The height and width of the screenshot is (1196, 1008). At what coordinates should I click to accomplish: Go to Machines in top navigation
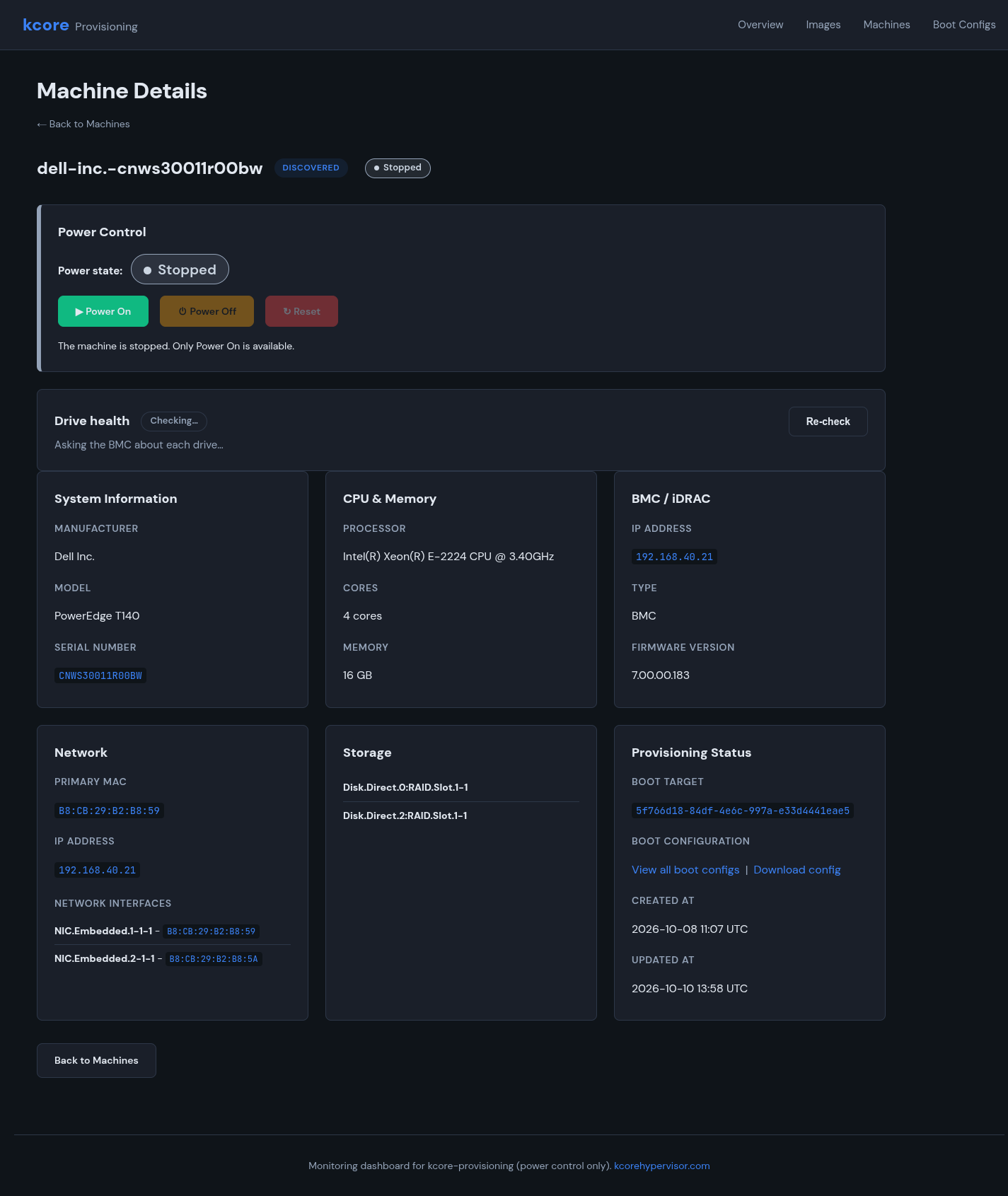tap(886, 25)
